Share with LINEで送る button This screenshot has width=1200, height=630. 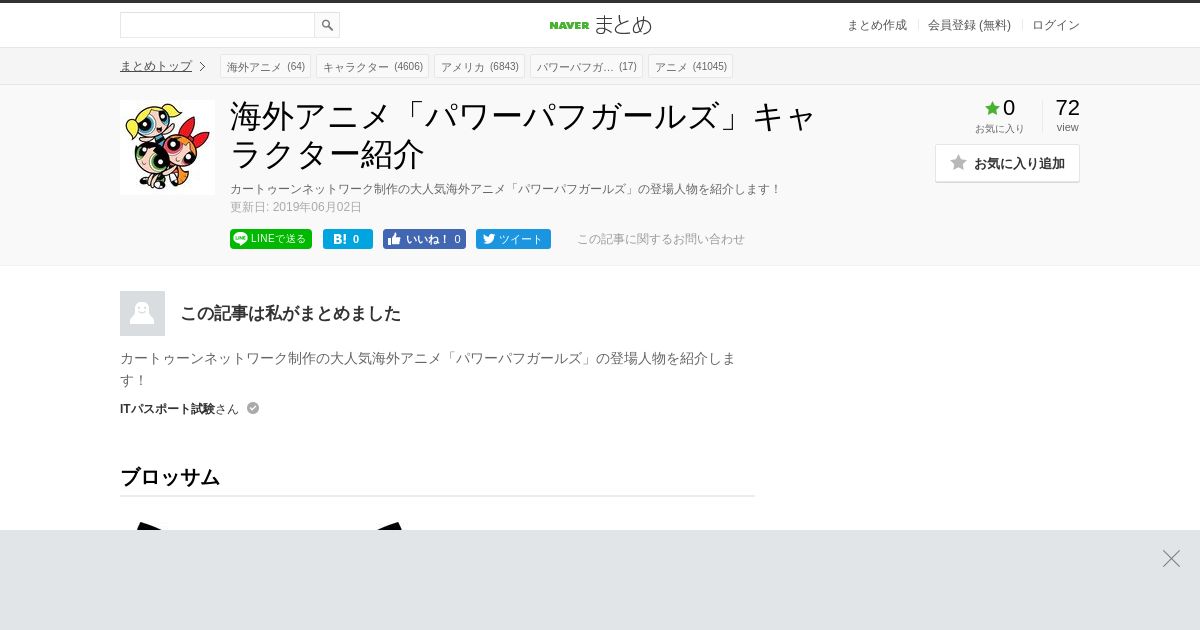[271, 239]
